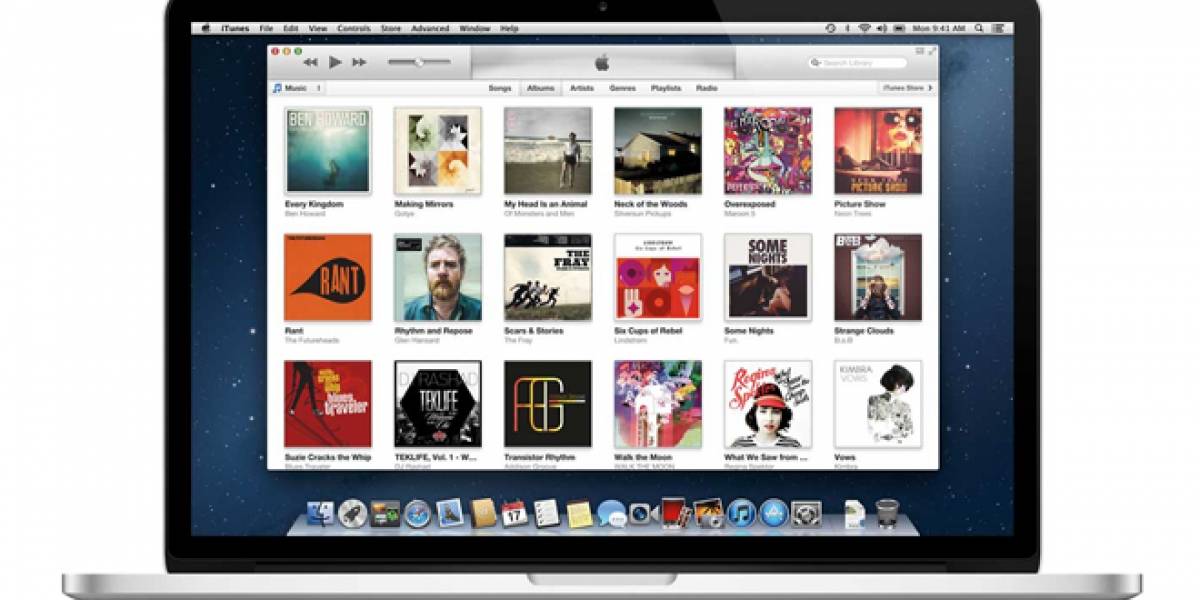The width and height of the screenshot is (1200, 600).
Task: Click the Search Library field
Action: [859, 62]
